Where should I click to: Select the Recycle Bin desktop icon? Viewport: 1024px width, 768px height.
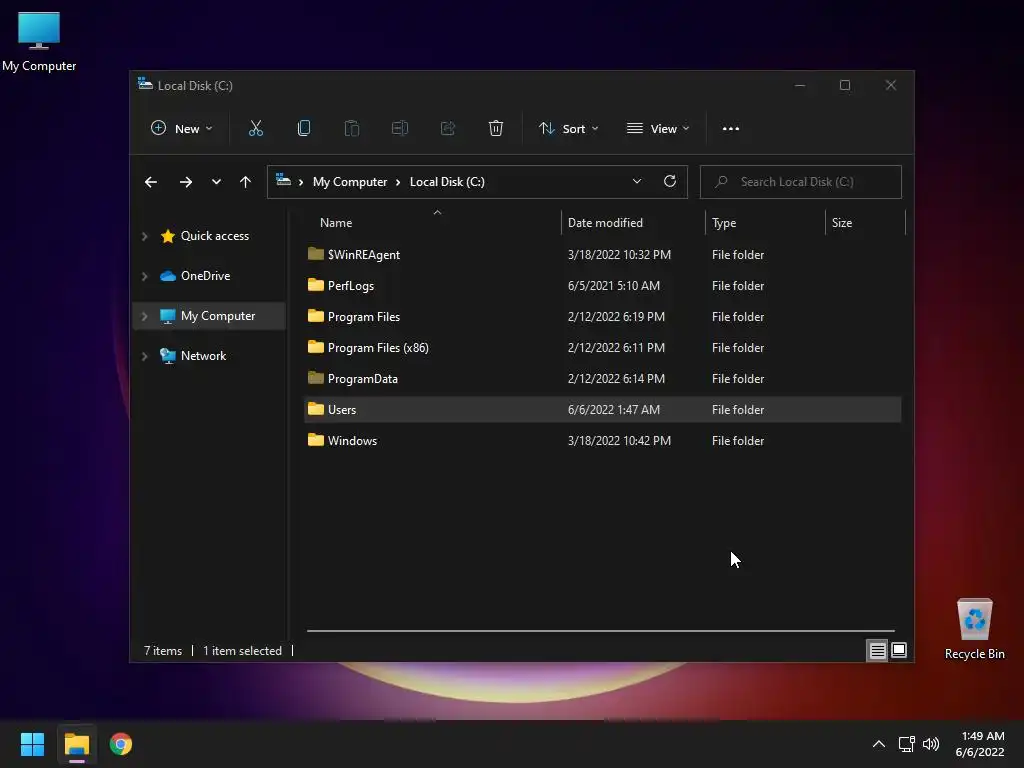coord(974,628)
